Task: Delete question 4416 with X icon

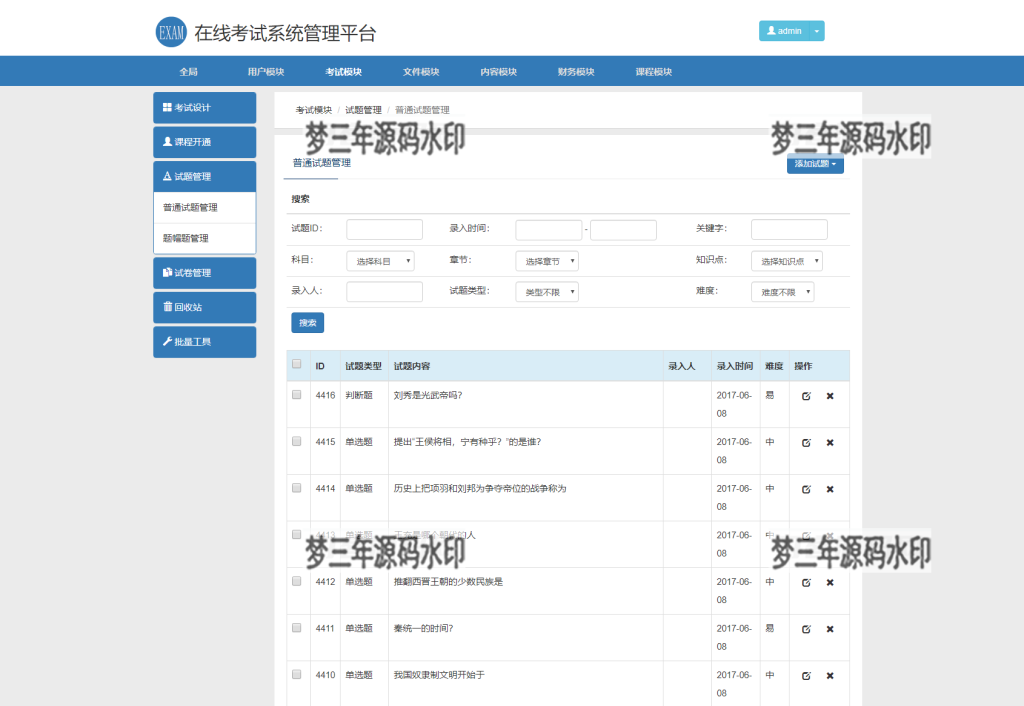Action: click(830, 396)
